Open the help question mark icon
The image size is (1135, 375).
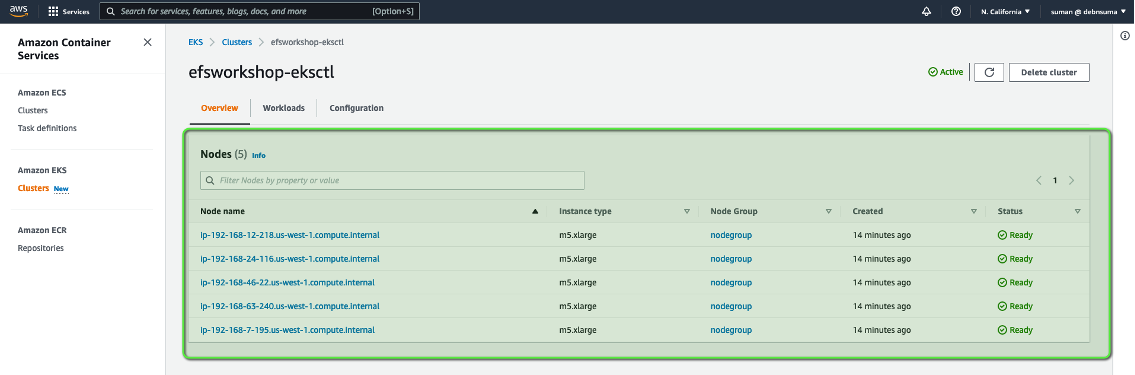point(956,12)
